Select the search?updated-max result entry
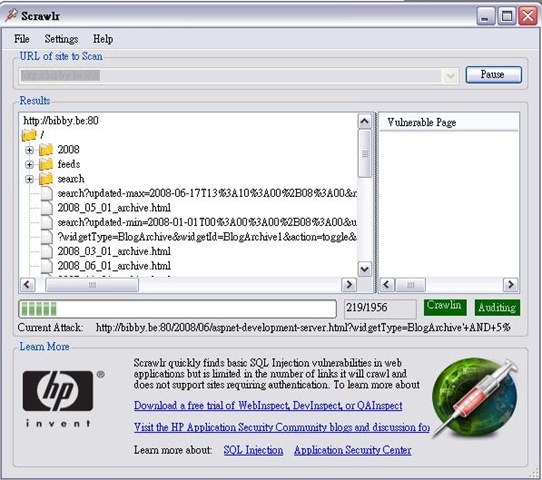542x480 pixels. (207, 193)
